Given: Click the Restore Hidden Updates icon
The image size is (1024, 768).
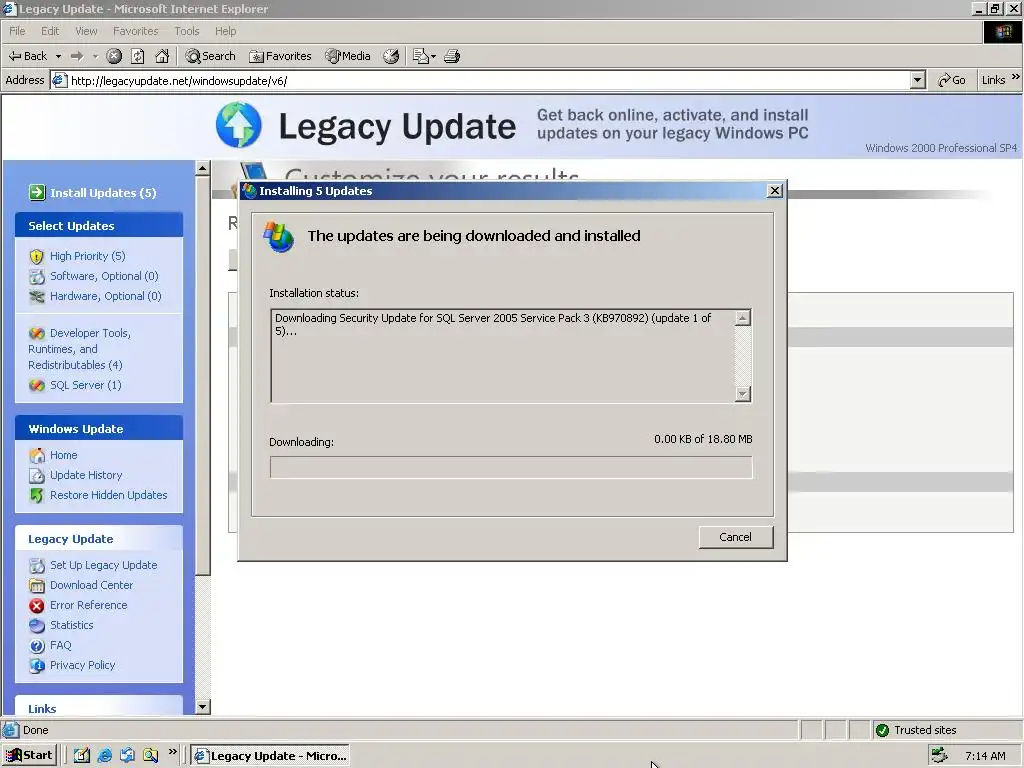Looking at the screenshot, I should coord(37,496).
